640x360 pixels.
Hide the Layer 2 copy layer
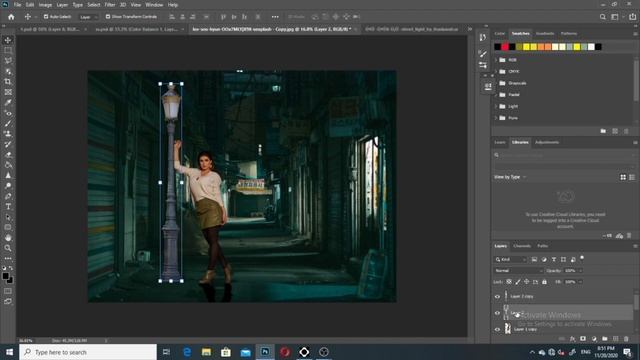[x=497, y=297]
